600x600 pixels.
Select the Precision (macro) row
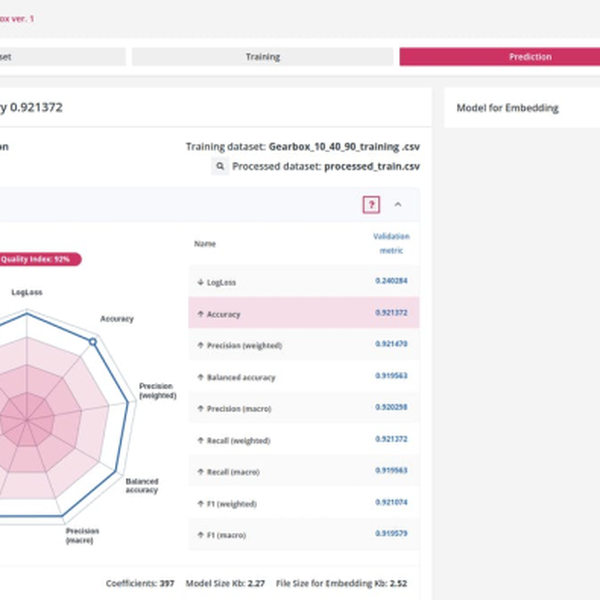coord(304,408)
